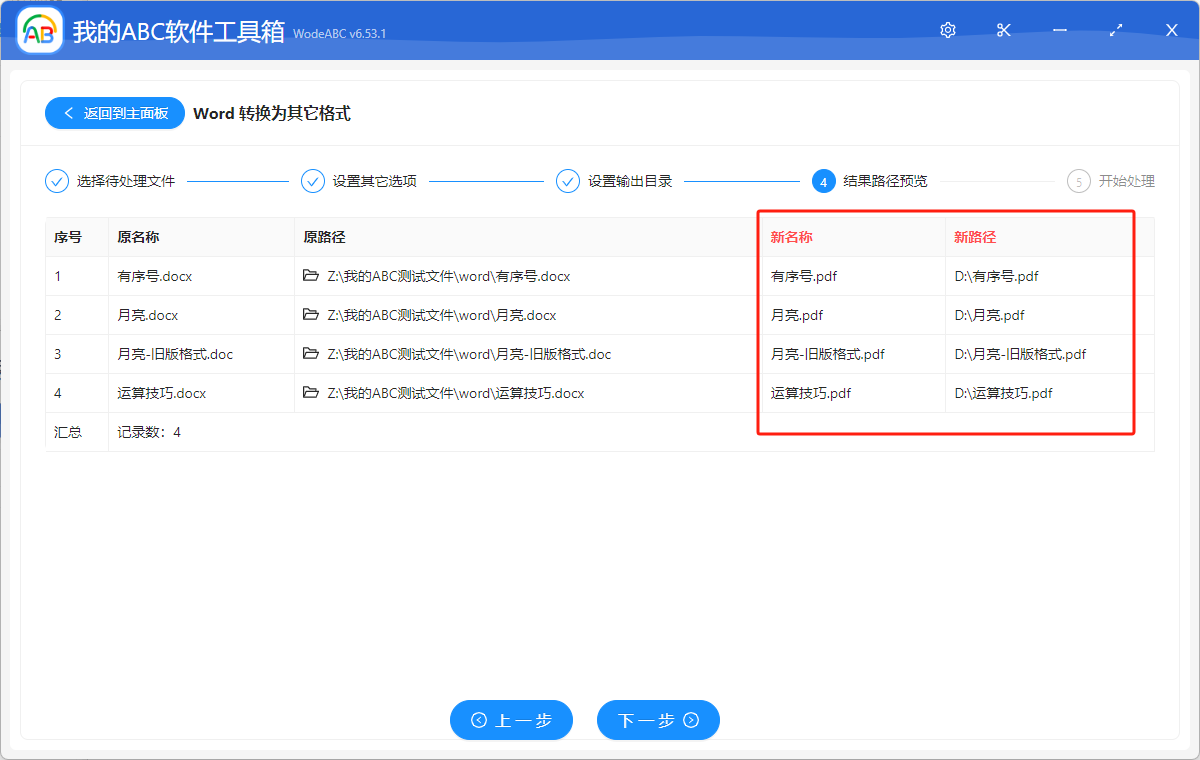This screenshot has width=1200, height=760.
Task: Jump to step 5 开始处理
Action: [x=1079, y=181]
